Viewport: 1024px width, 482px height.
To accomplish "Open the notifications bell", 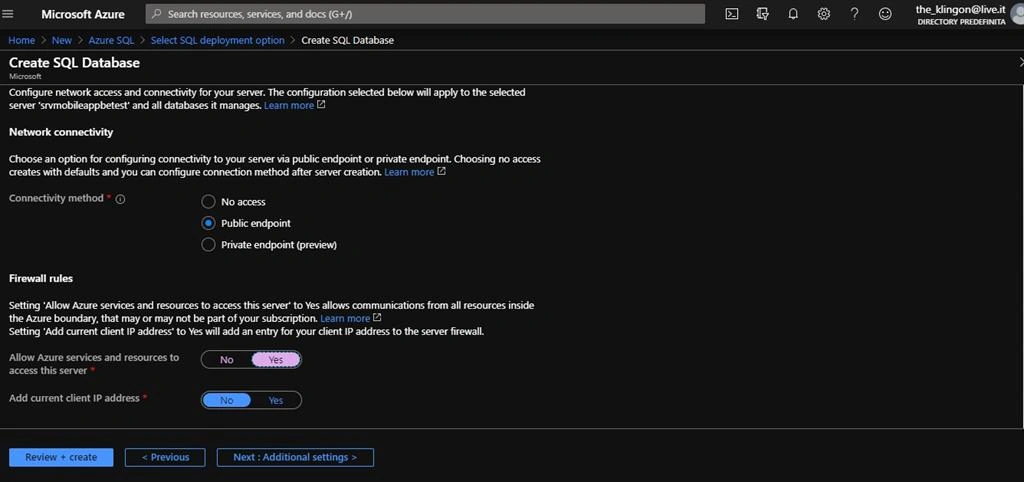I will [x=793, y=14].
